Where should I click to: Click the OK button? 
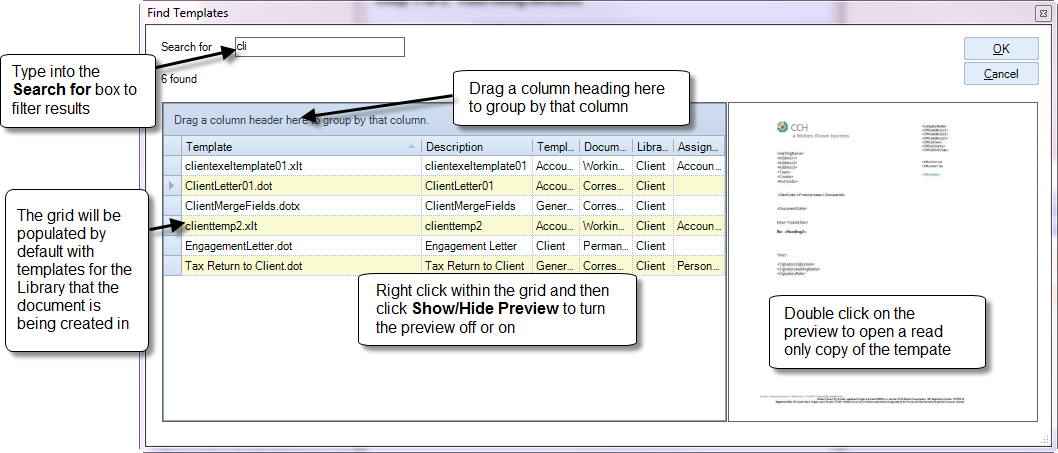[x=1001, y=49]
